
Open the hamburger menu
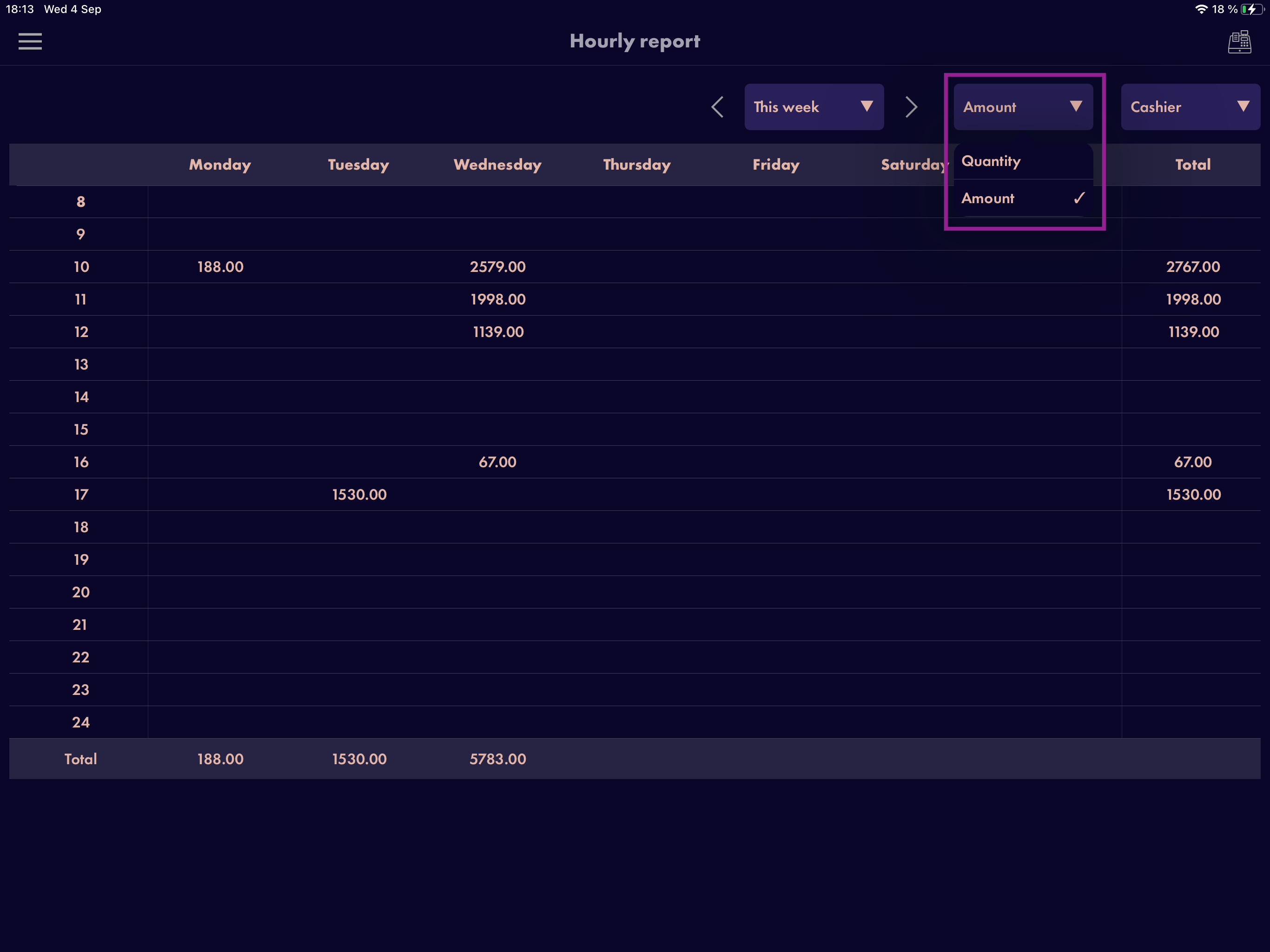30,41
